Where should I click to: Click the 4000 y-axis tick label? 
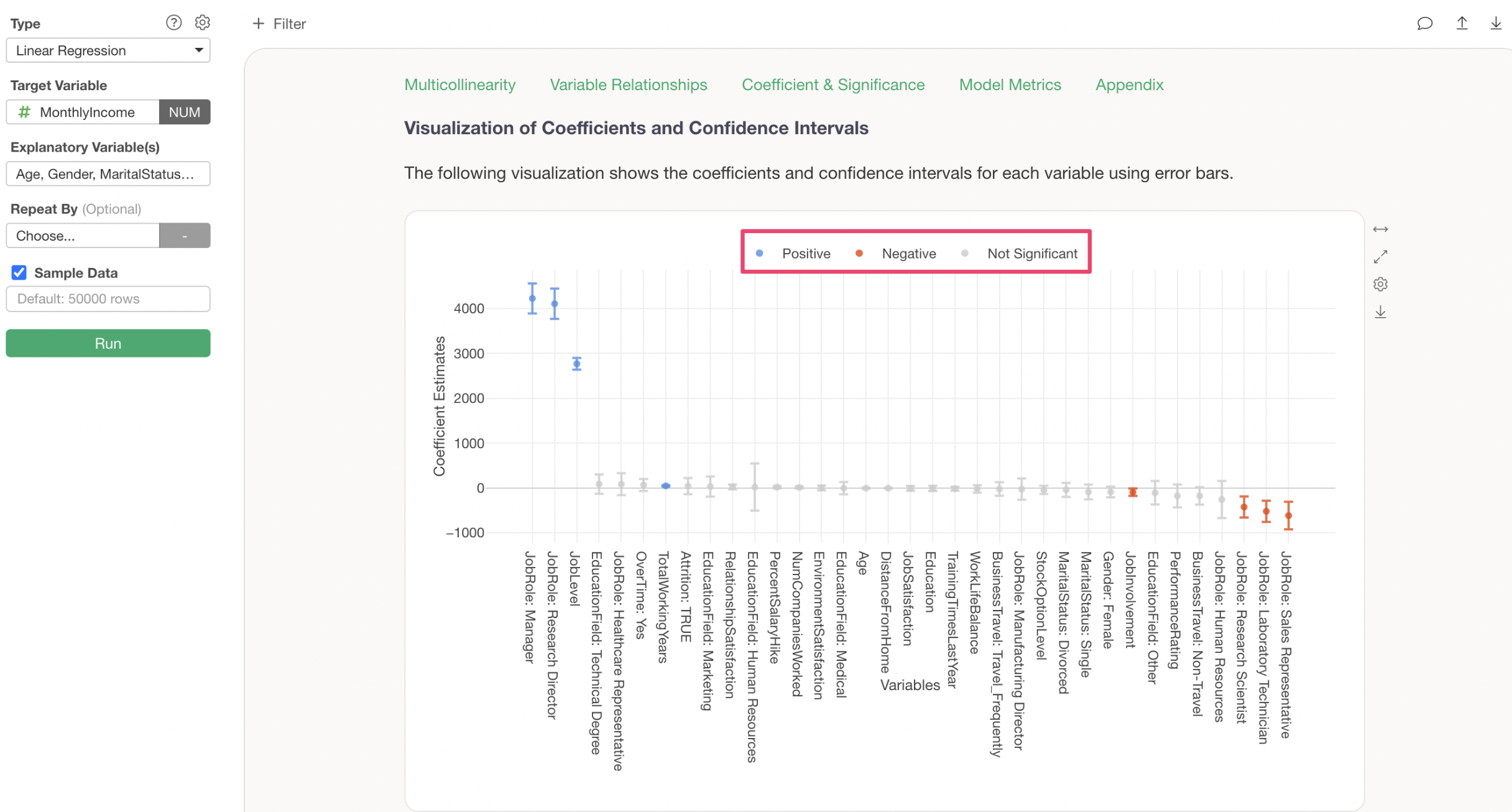[x=469, y=308]
